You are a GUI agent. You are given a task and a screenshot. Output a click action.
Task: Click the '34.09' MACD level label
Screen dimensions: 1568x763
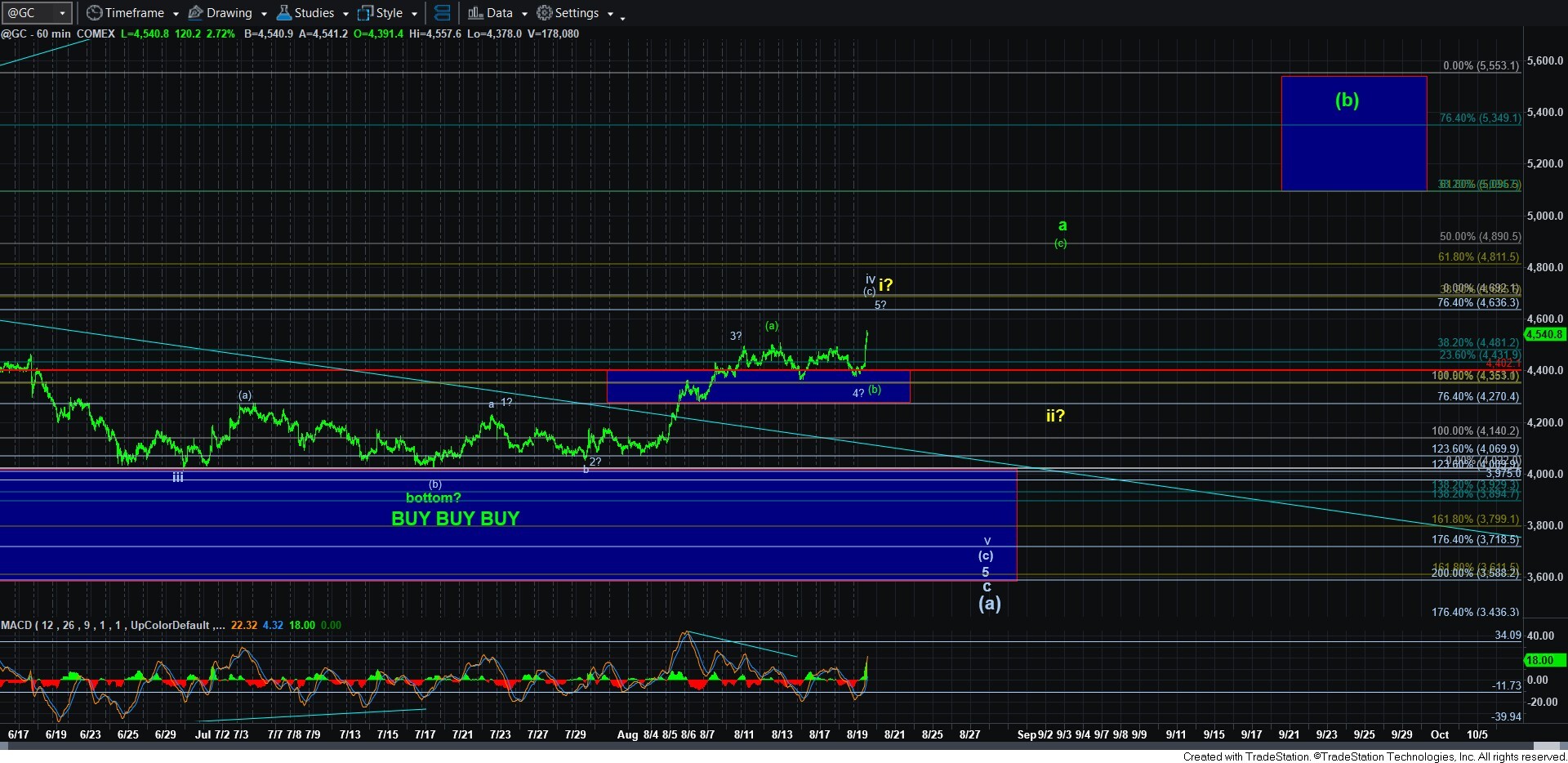coord(1508,635)
